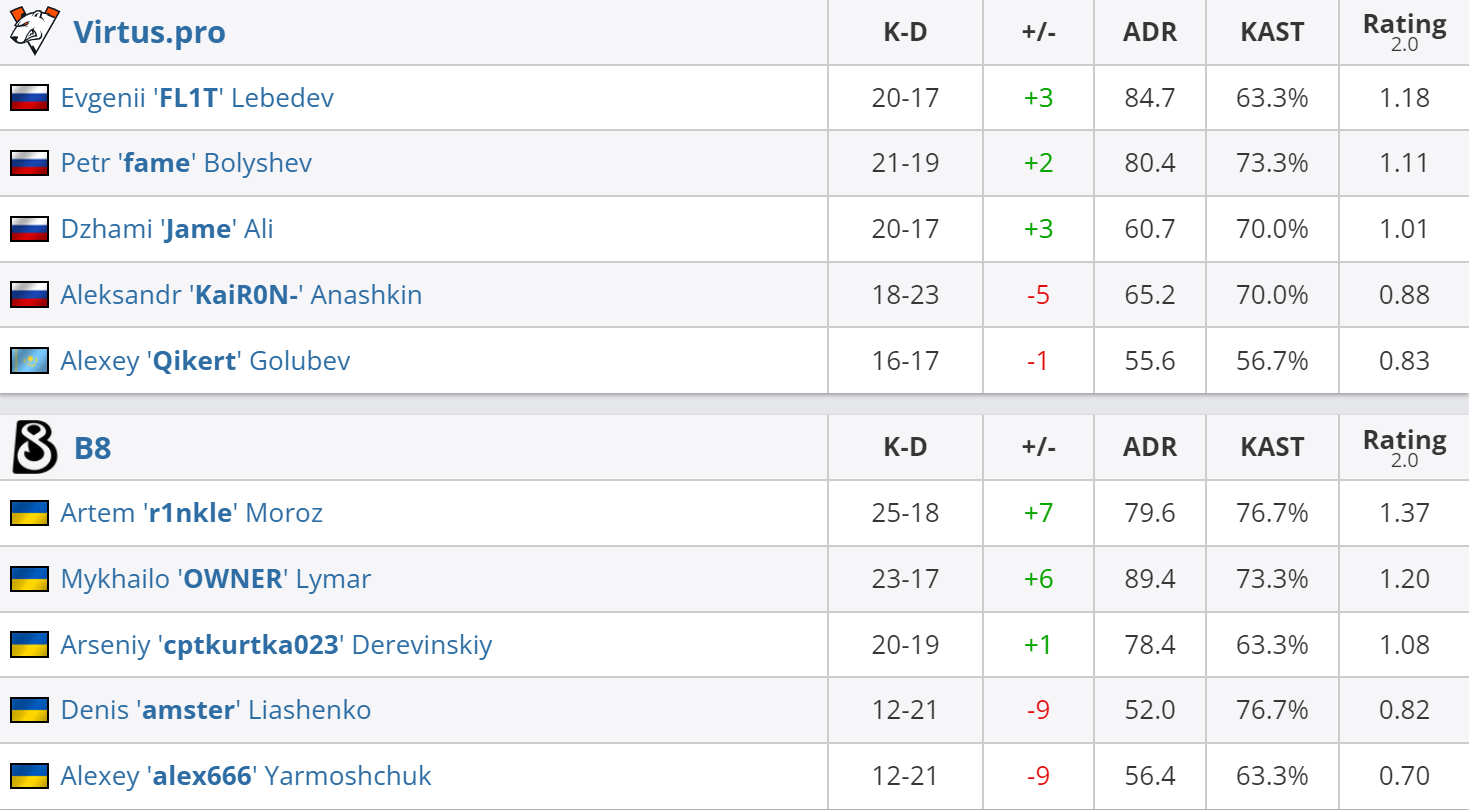Click the K-D column header in B8 table
The width and height of the screenshot is (1469, 810).
pos(905,447)
